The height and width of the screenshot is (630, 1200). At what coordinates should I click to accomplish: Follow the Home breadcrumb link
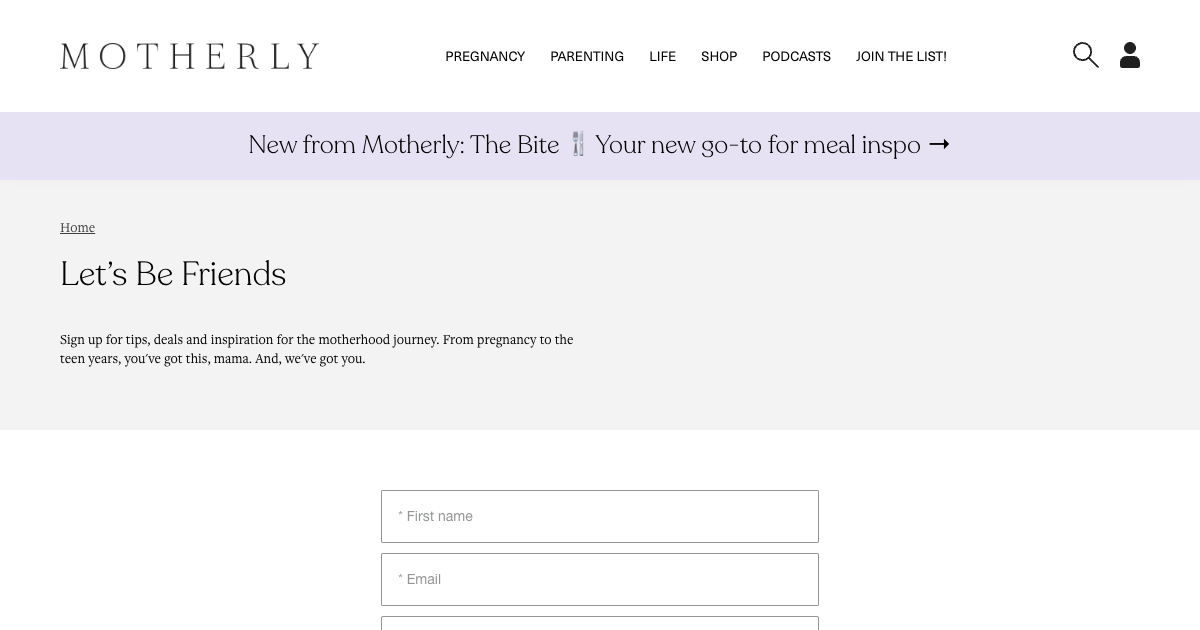point(77,228)
